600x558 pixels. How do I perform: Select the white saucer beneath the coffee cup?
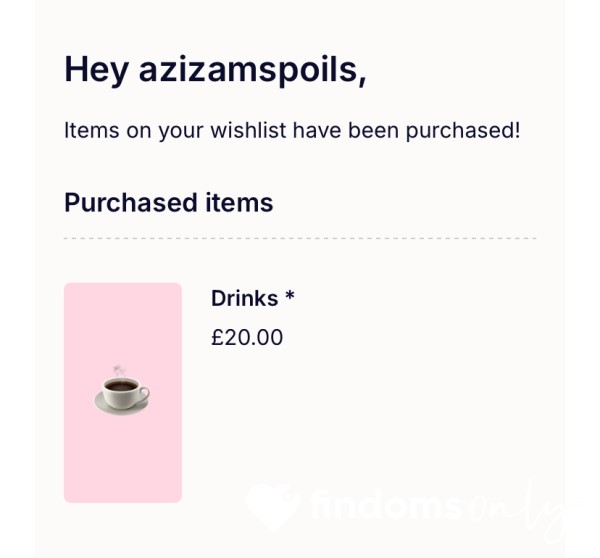point(122,406)
